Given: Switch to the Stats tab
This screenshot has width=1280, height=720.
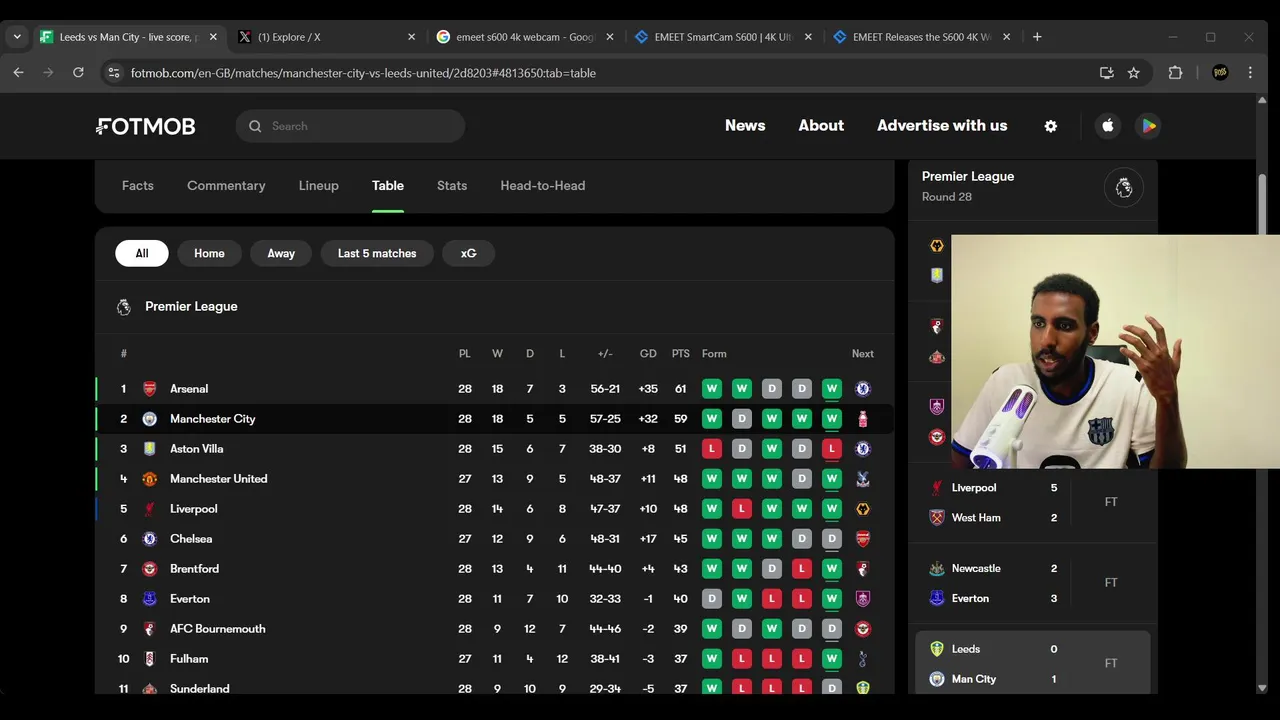Looking at the screenshot, I should pos(452,186).
